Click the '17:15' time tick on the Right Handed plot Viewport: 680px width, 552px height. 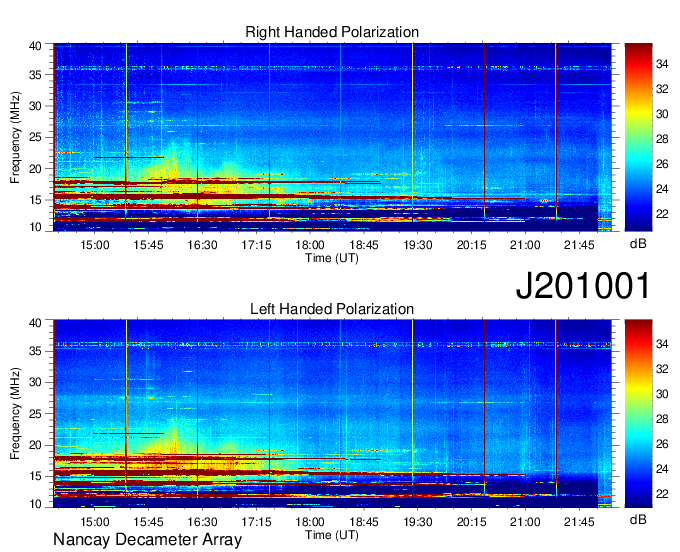[256, 245]
